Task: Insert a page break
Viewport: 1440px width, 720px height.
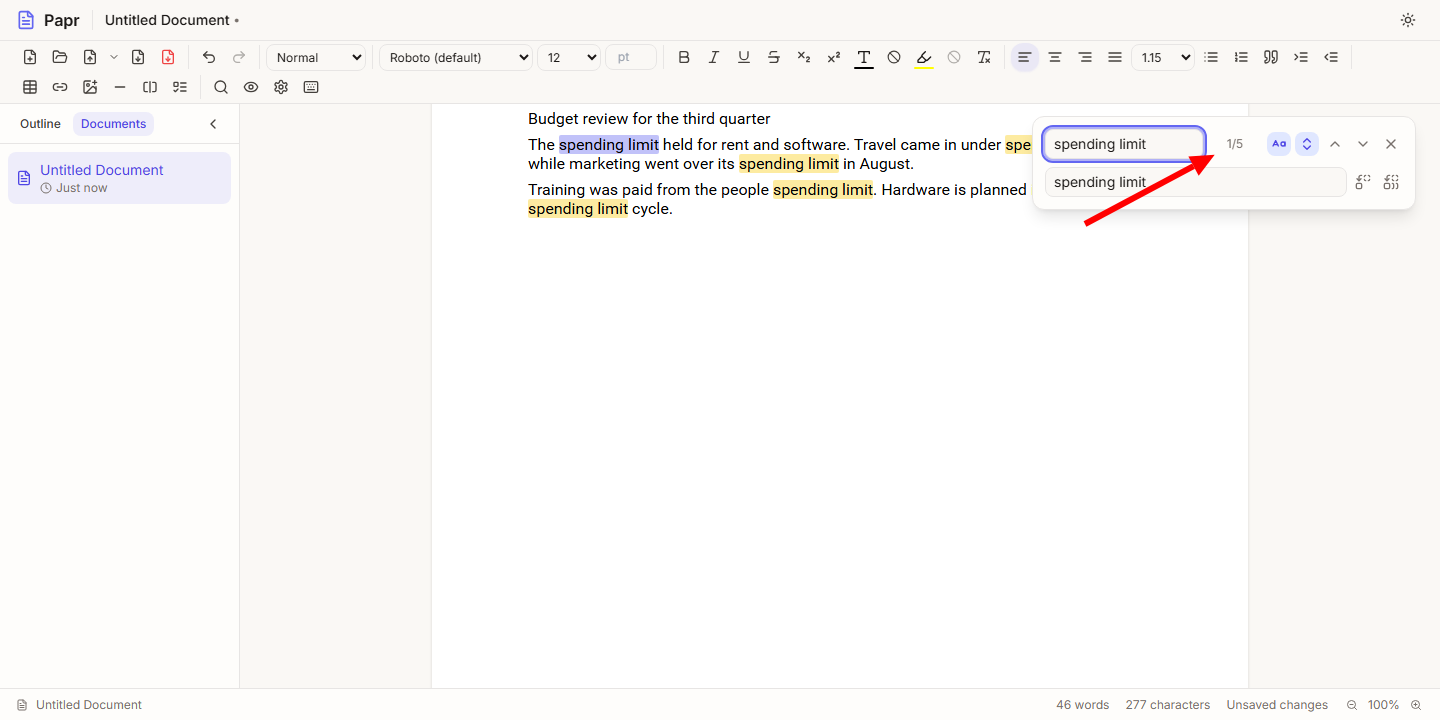Action: [150, 87]
